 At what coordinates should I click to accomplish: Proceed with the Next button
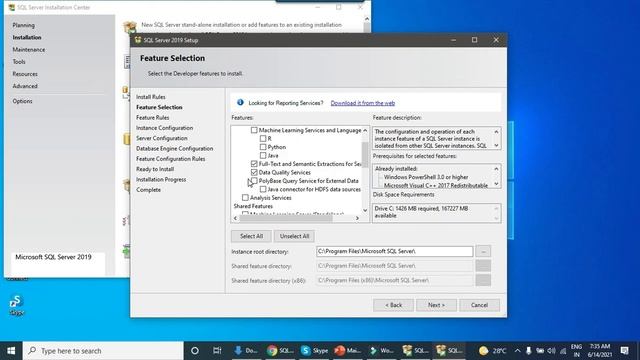436,305
